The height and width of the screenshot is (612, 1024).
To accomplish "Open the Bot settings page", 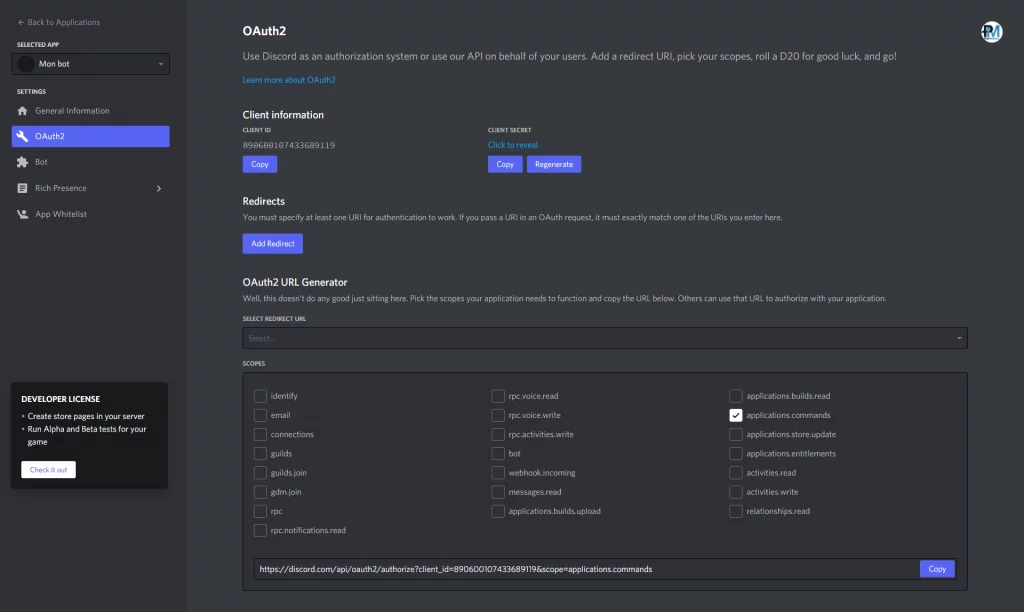I will click(41, 162).
